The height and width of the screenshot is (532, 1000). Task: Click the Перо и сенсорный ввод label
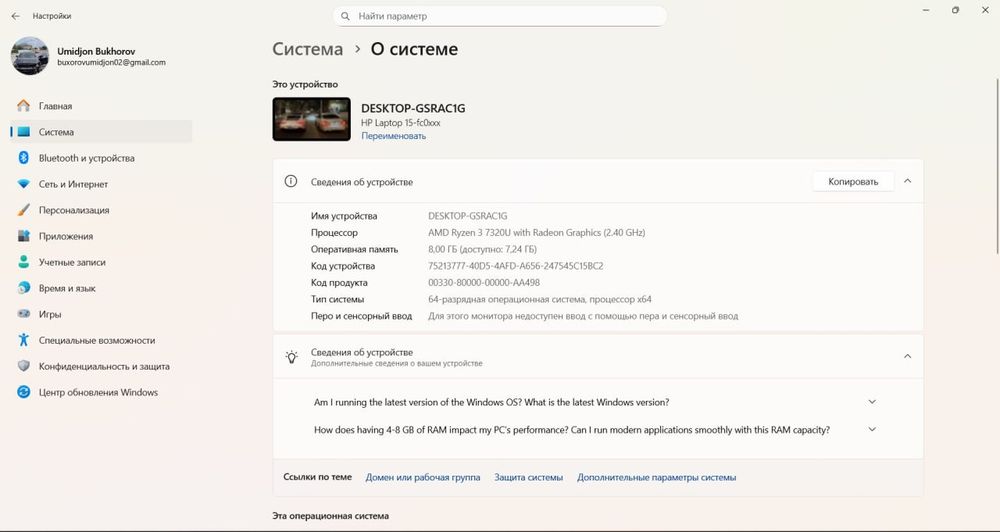[x=362, y=315]
